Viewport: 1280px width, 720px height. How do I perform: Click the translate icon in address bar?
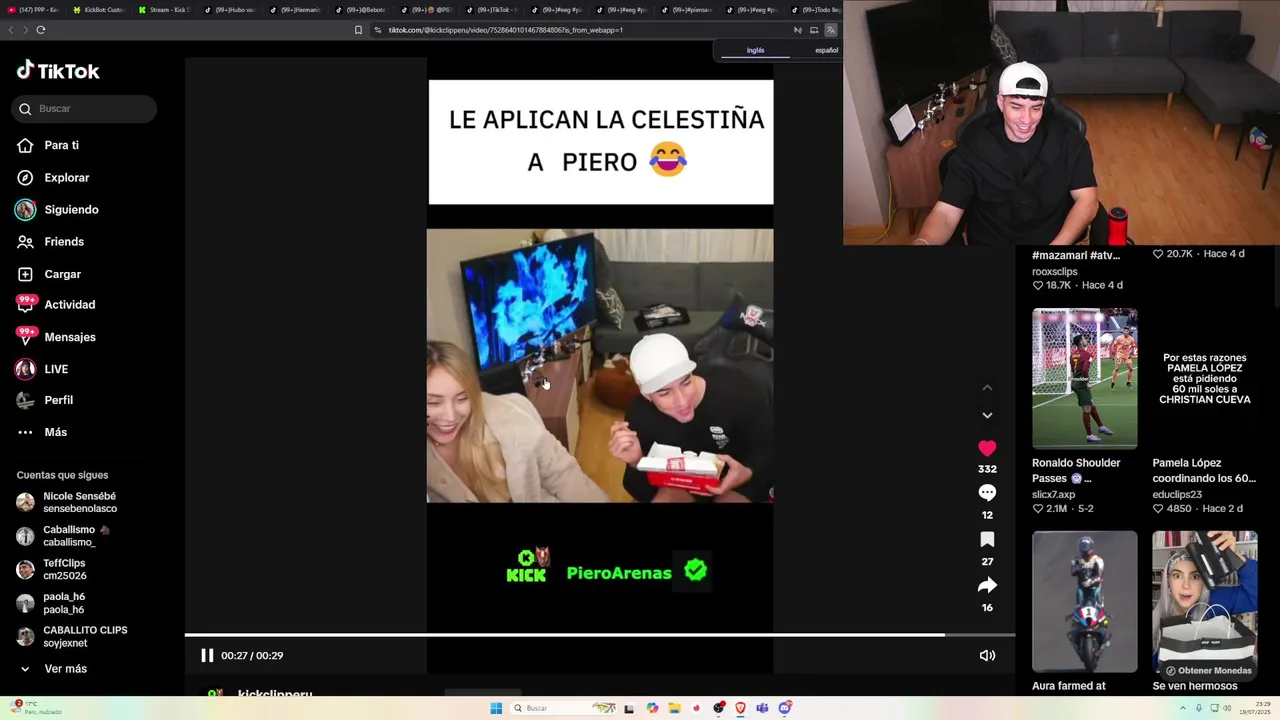pyautogui.click(x=830, y=30)
